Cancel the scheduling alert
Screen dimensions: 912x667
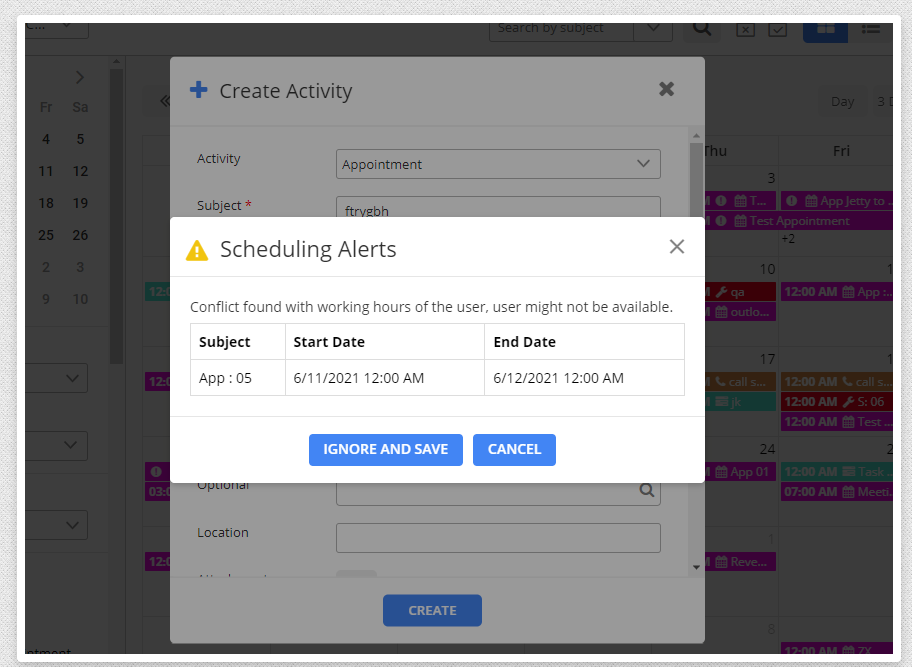pos(514,450)
